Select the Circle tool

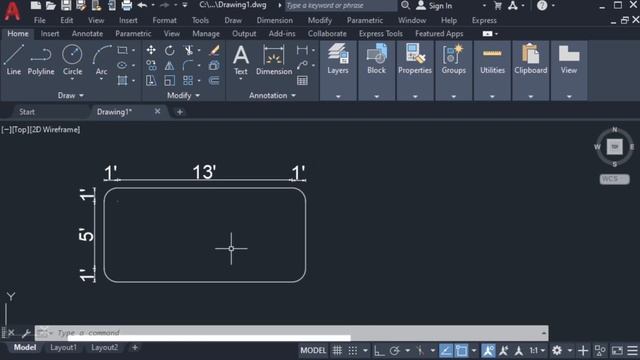[x=72, y=59]
